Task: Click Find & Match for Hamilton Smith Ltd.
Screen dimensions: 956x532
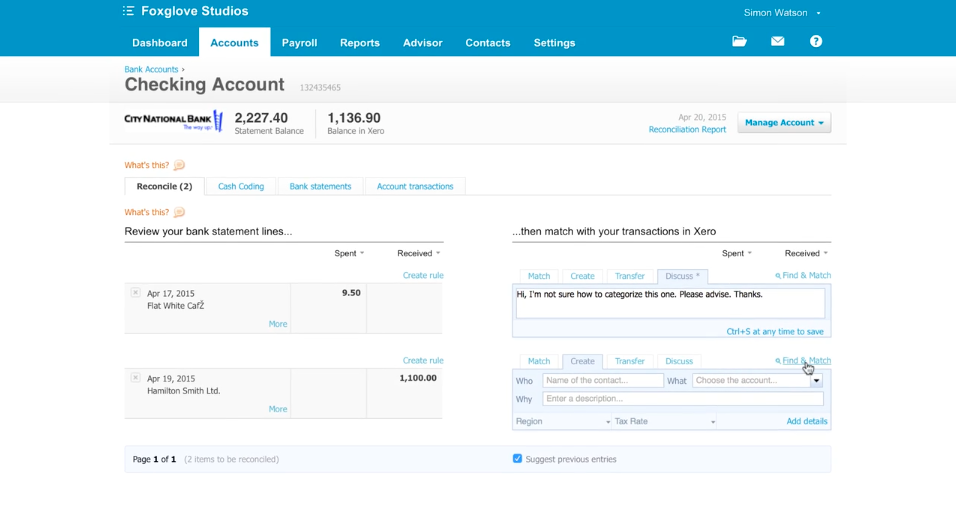Action: [x=803, y=361]
